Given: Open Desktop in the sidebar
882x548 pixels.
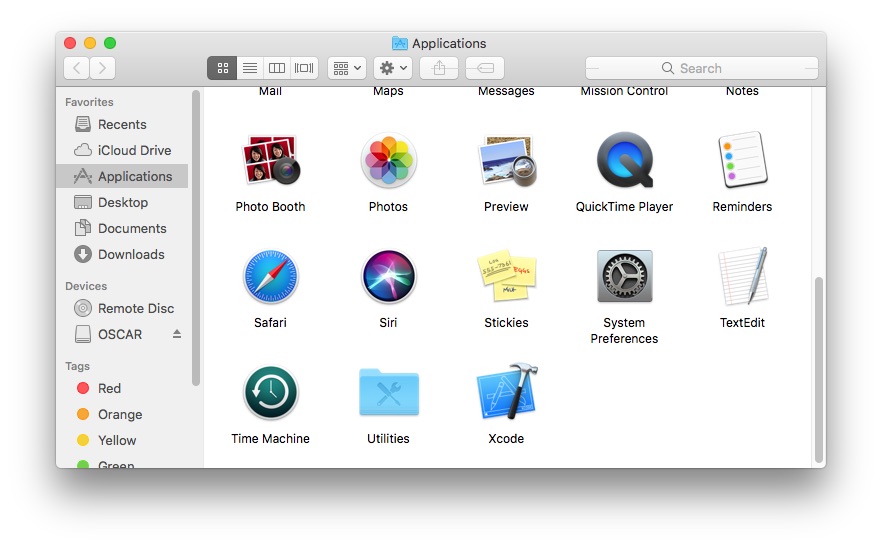Looking at the screenshot, I should [122, 203].
